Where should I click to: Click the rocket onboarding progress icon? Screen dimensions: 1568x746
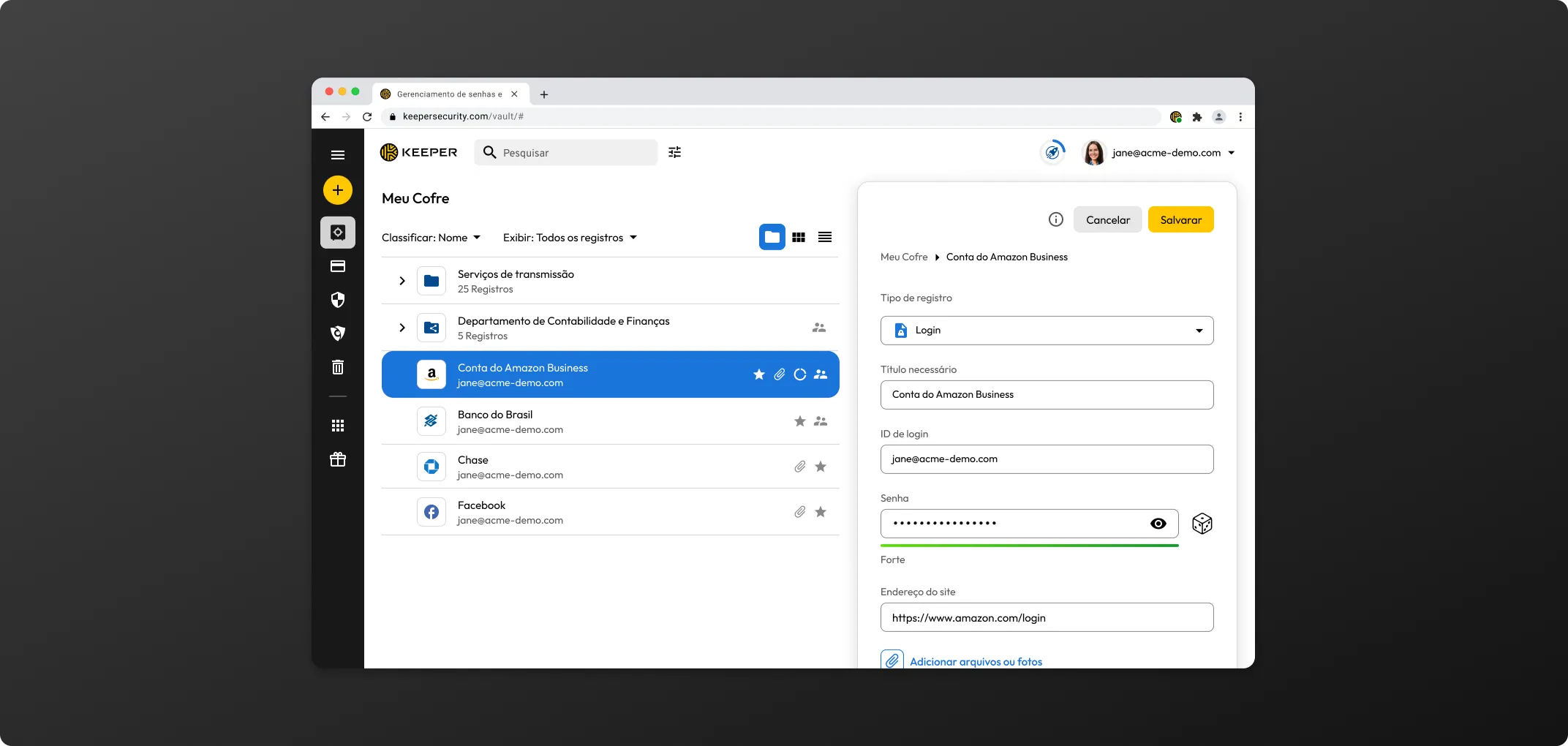tap(1052, 152)
